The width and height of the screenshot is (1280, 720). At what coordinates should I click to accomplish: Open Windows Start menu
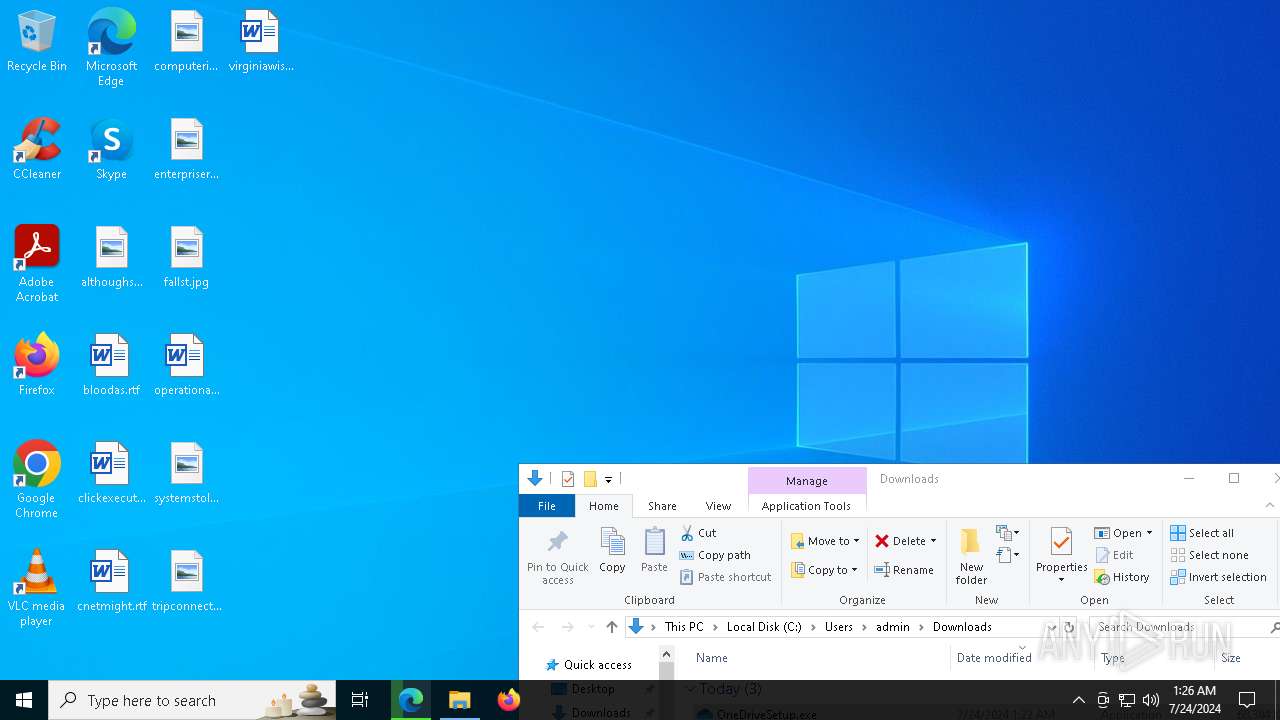pyautogui.click(x=24, y=700)
